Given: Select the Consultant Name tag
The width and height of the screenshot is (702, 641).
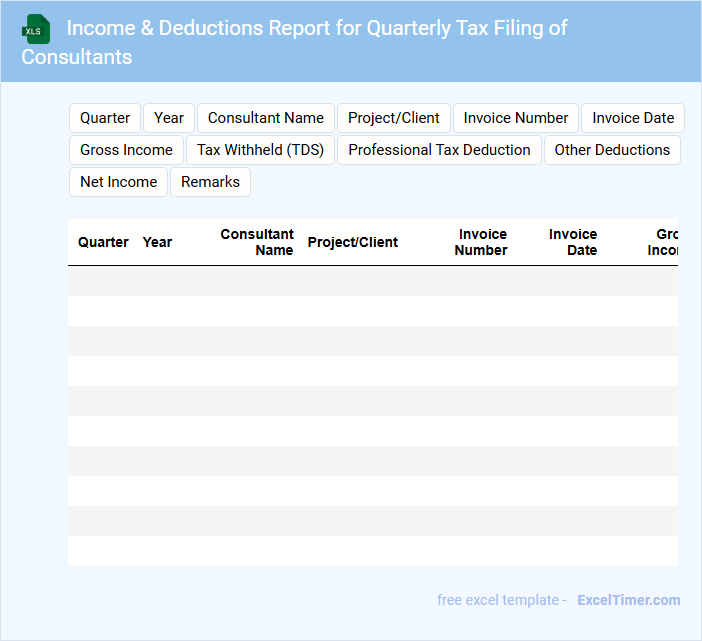Looking at the screenshot, I should click(x=266, y=118).
